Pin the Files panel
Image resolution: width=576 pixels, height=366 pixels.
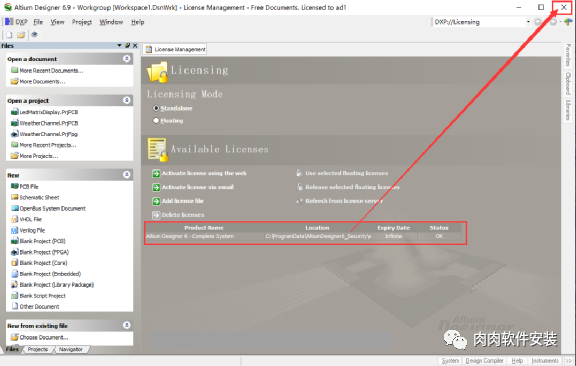click(127, 46)
